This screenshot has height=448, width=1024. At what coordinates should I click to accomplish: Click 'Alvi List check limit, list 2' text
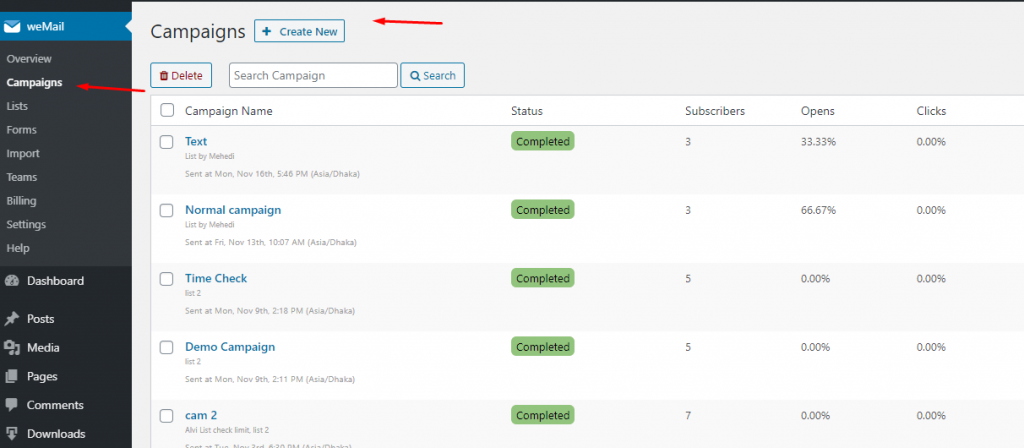pyautogui.click(x=227, y=430)
